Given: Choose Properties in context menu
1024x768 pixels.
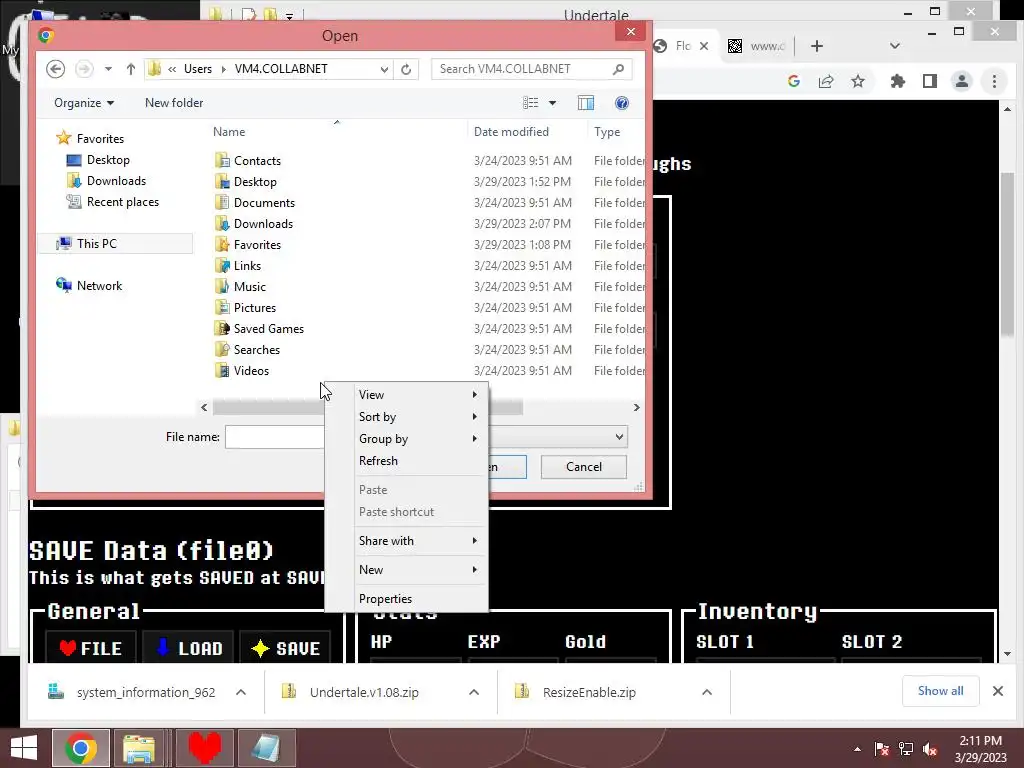Looking at the screenshot, I should pos(406,598).
